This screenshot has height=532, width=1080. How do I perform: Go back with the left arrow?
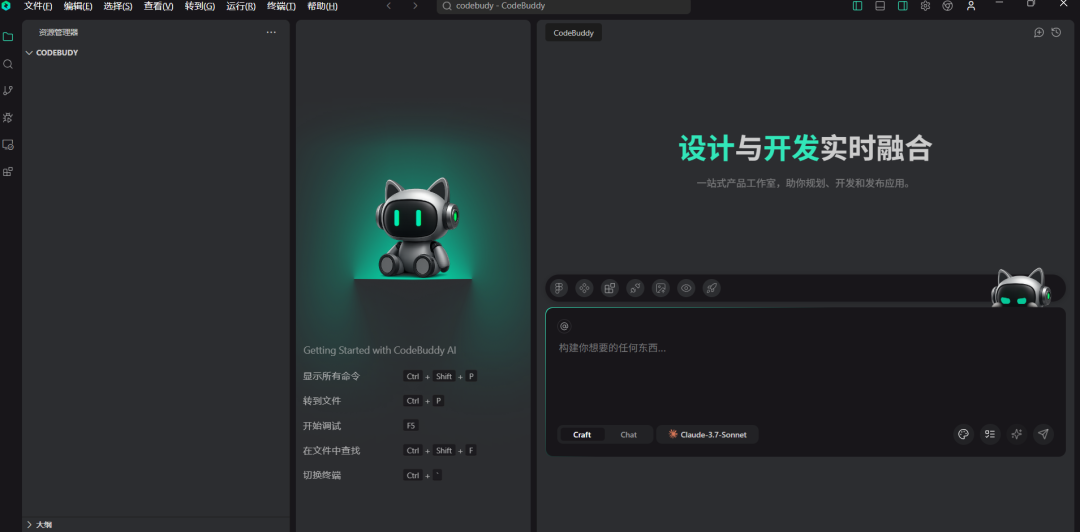[388, 6]
